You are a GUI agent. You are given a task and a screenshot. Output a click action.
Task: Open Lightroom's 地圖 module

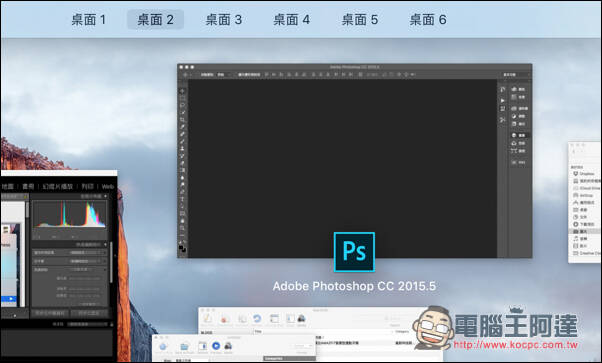(8, 186)
